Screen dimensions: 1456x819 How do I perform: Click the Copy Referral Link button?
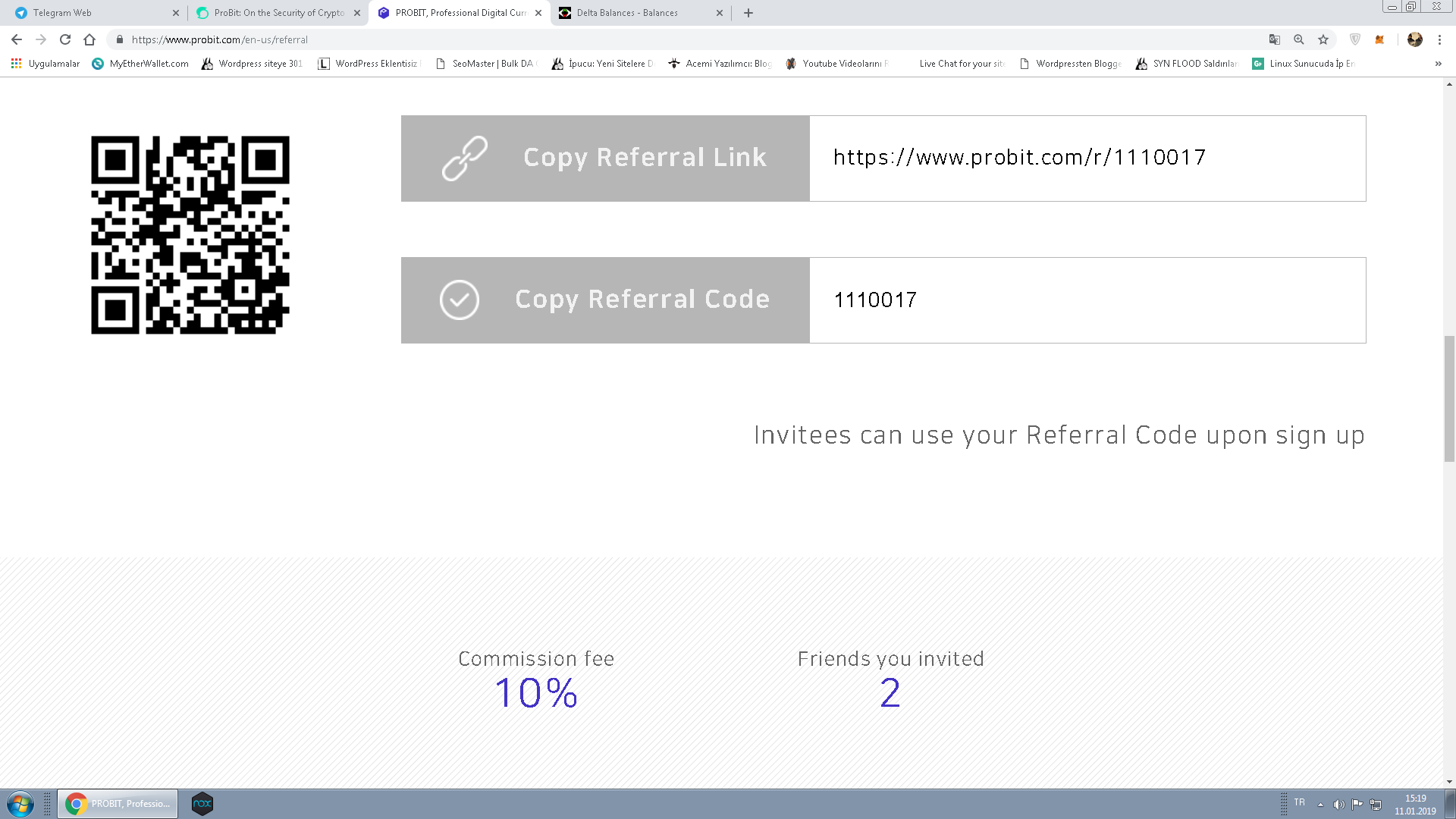[605, 158]
